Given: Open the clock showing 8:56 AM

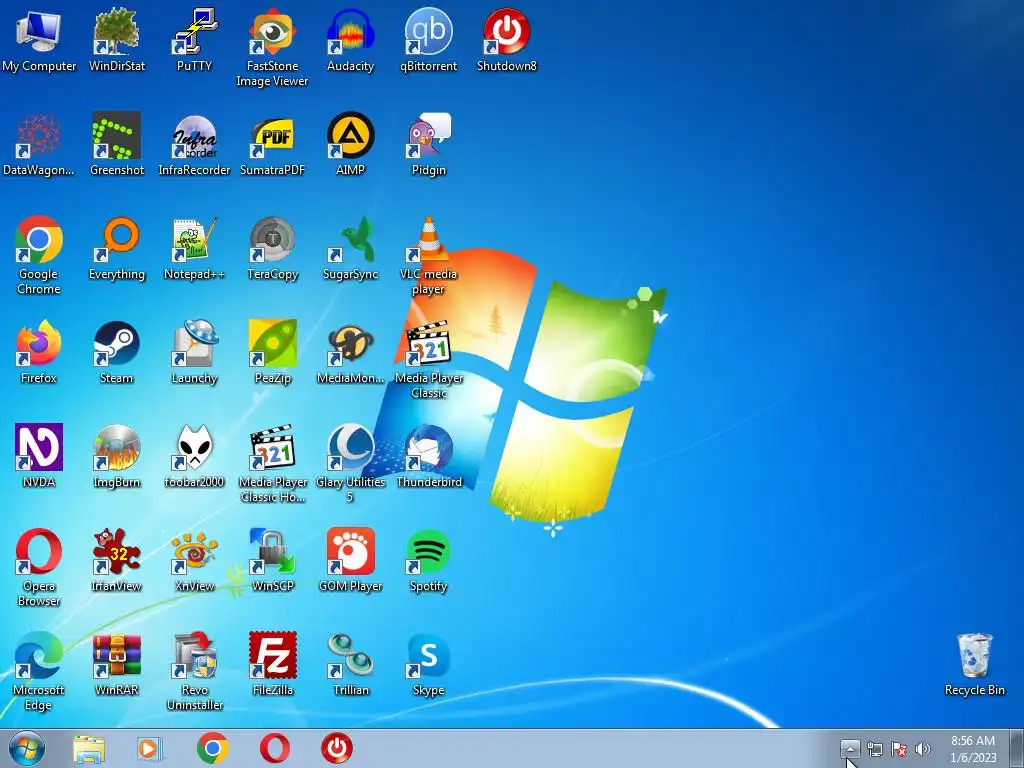Looking at the screenshot, I should click(973, 749).
